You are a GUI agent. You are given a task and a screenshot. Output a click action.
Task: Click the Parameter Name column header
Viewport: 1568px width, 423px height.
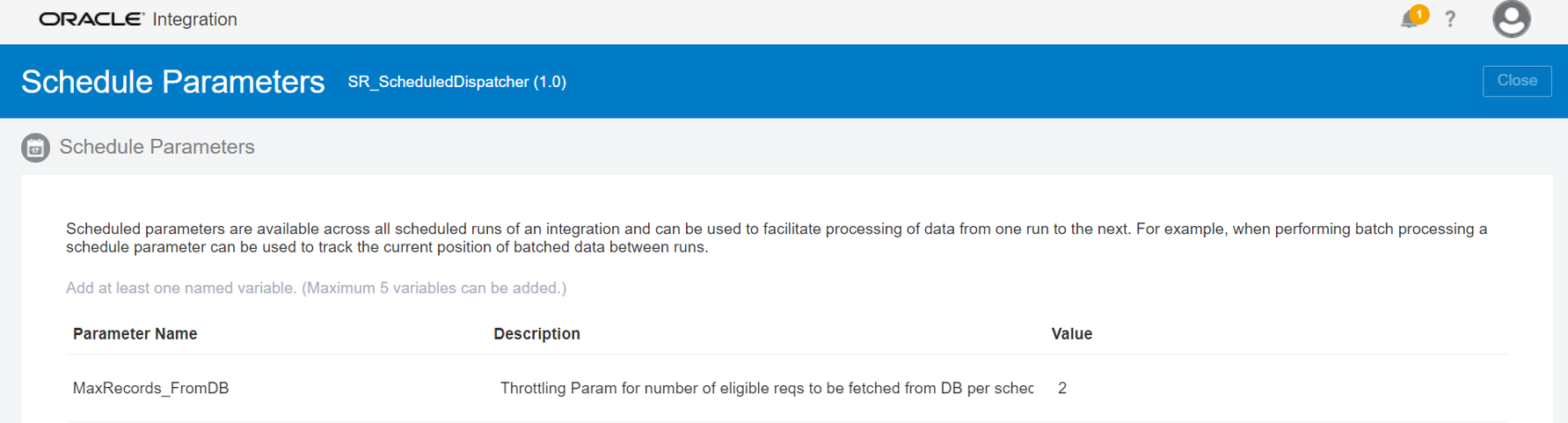pyautogui.click(x=135, y=334)
